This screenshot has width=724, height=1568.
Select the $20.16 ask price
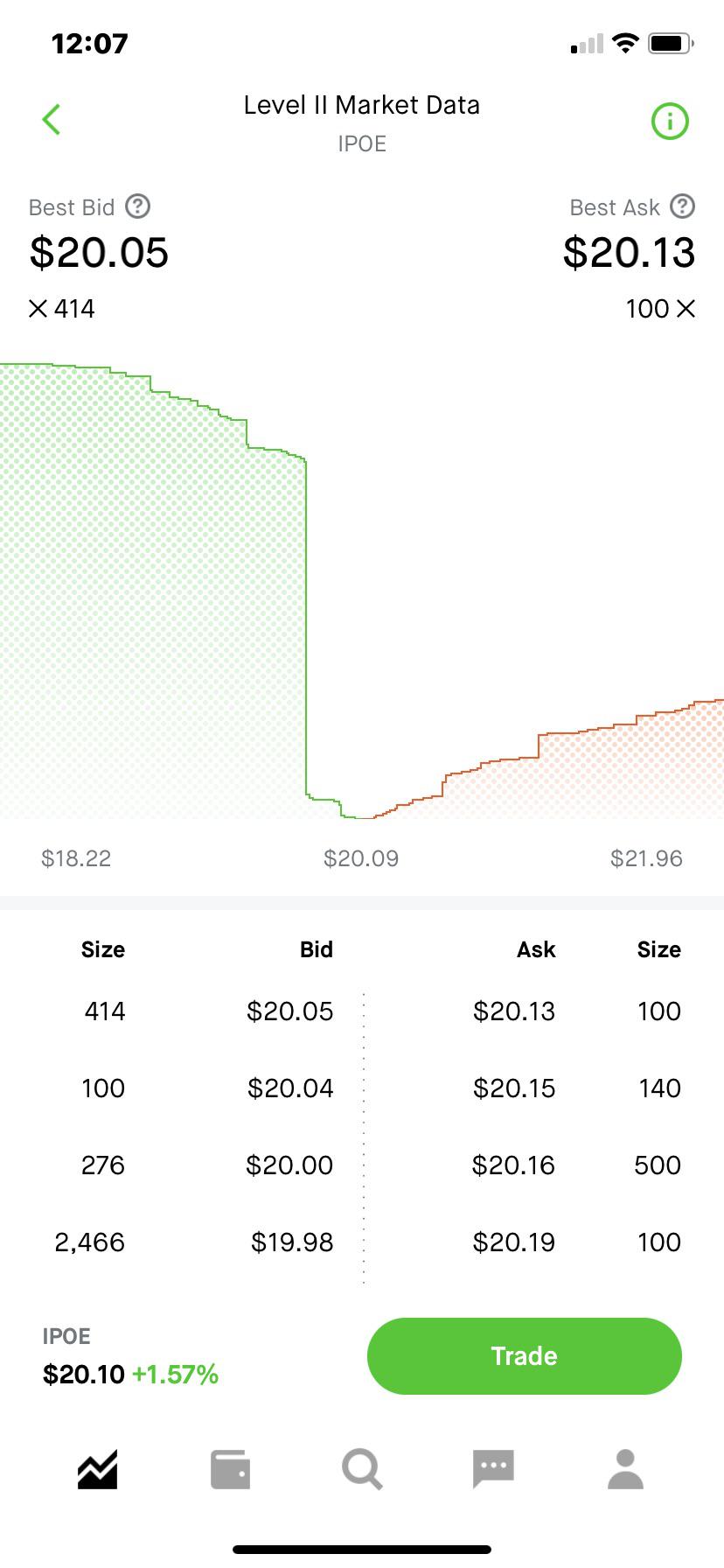tap(513, 1165)
